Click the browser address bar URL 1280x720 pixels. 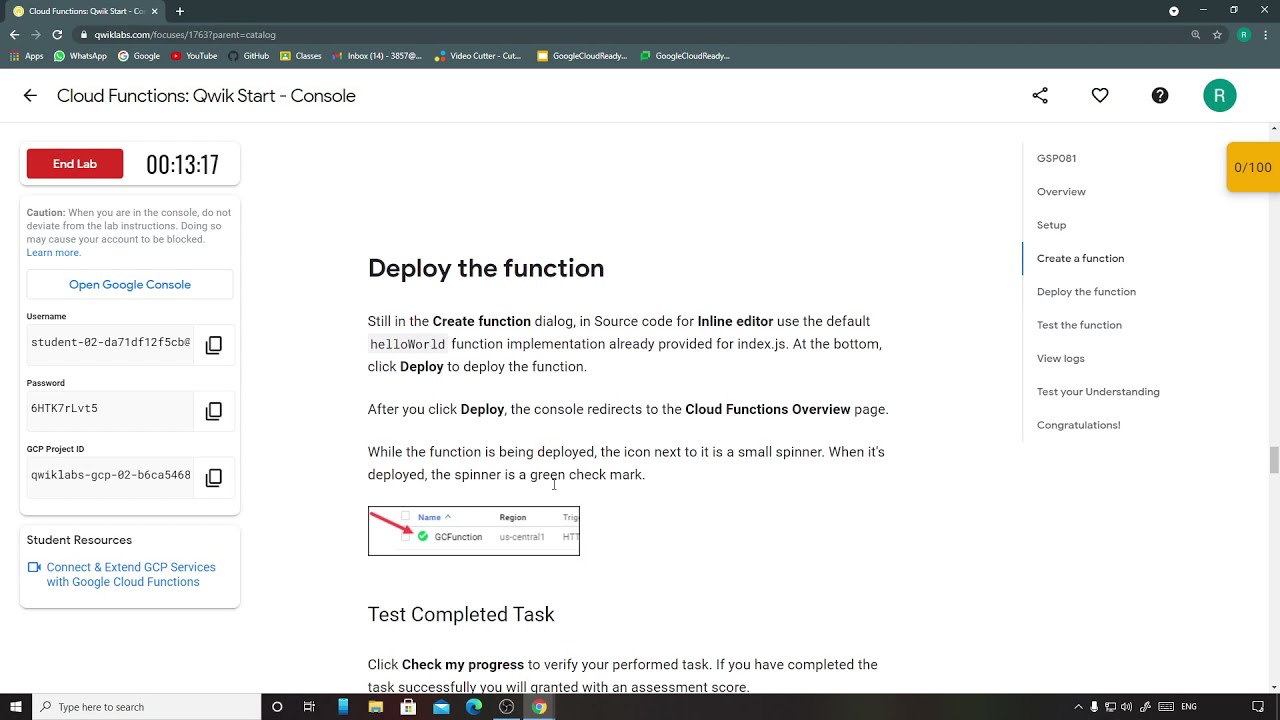pos(185,35)
